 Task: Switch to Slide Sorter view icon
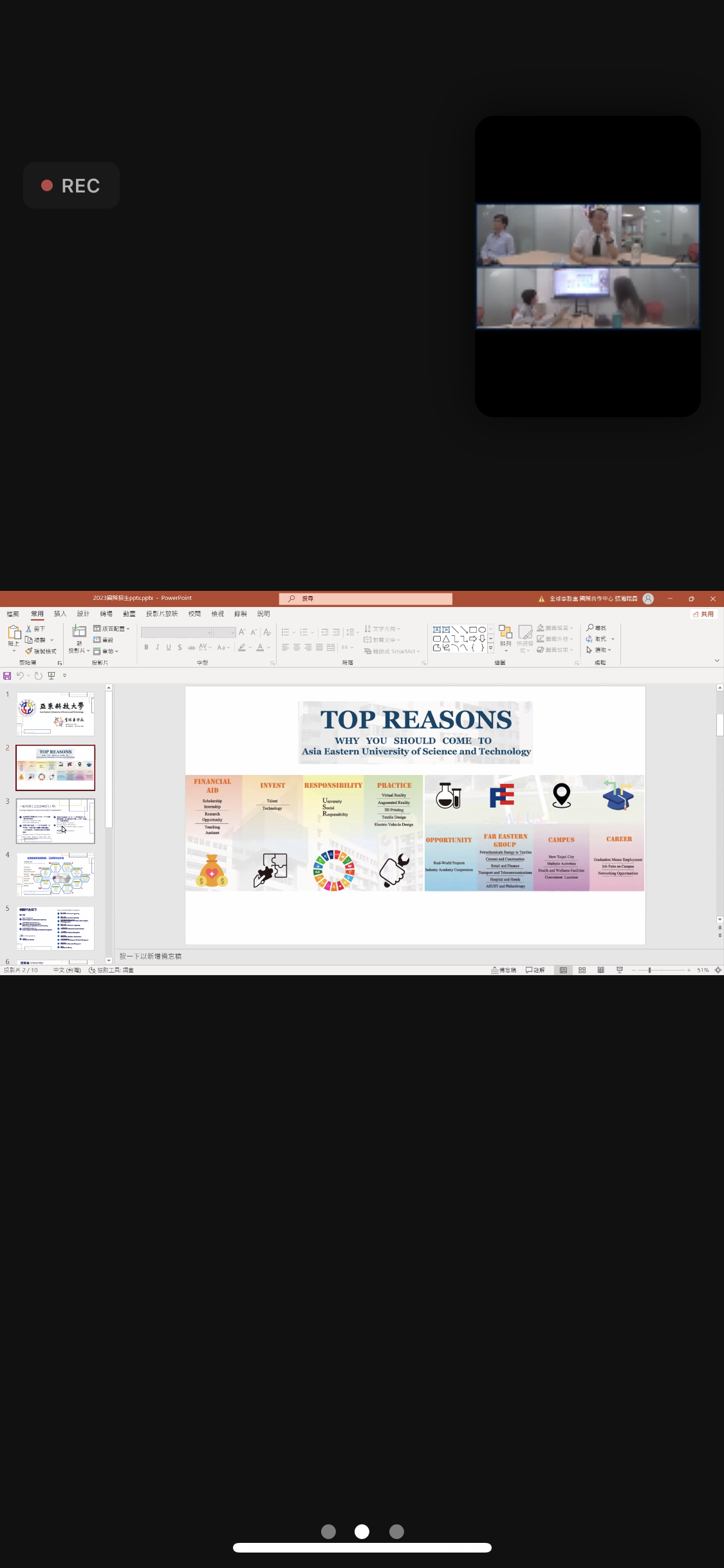(x=582, y=970)
